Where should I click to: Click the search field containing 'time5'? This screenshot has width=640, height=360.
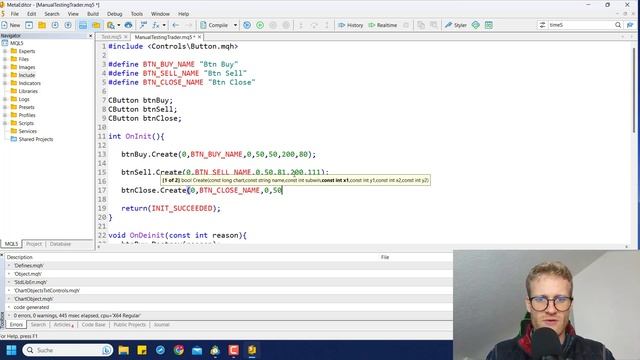tap(580, 25)
